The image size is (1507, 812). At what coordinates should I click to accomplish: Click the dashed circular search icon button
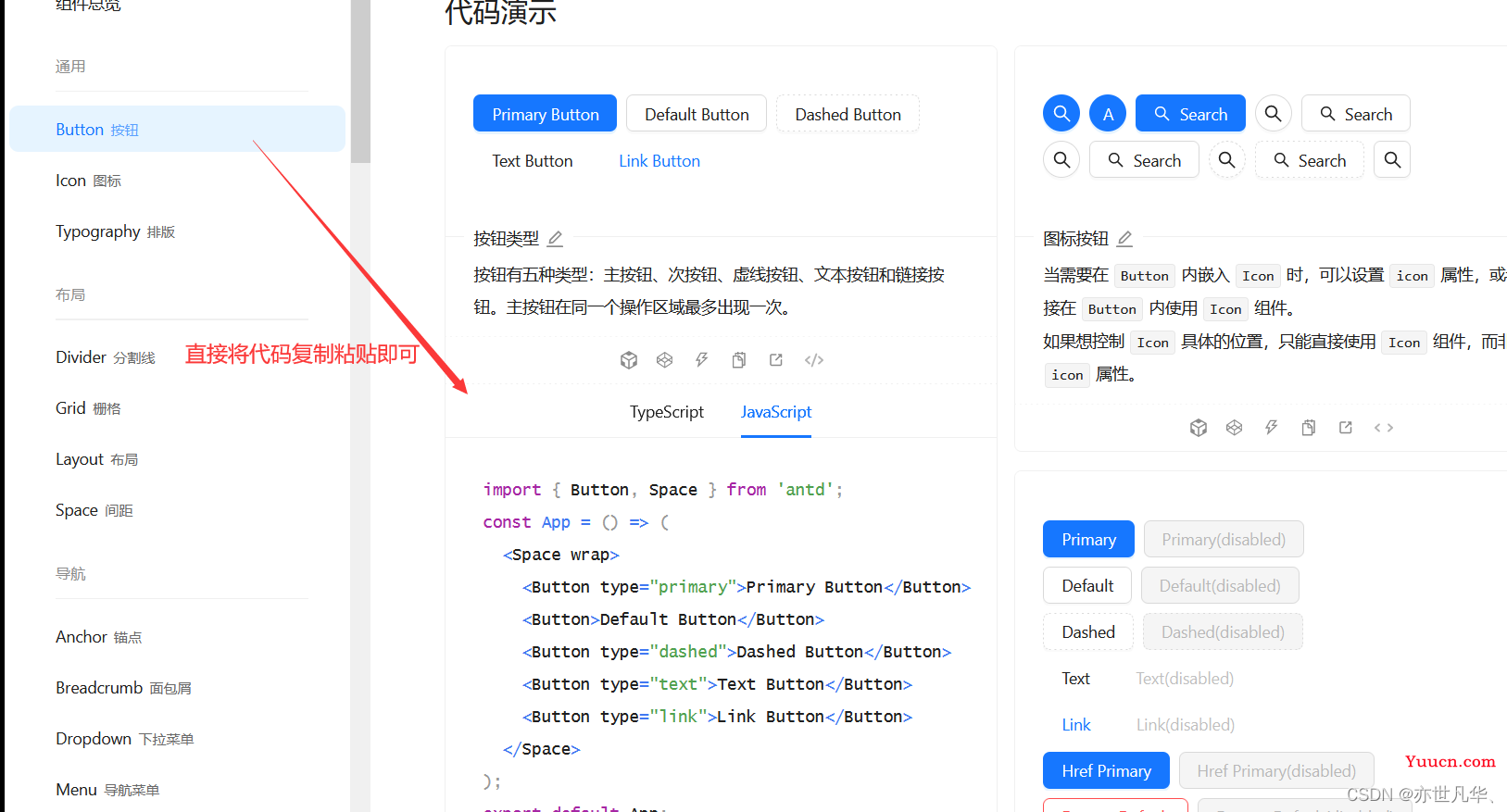1227,159
